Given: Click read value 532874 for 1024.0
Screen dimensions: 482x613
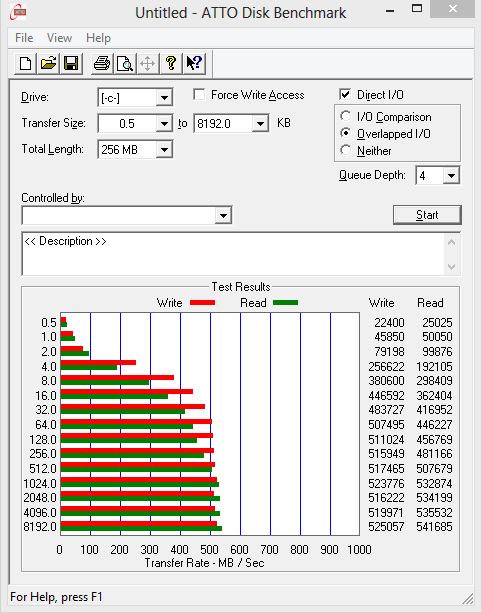Looking at the screenshot, I should [434, 484].
